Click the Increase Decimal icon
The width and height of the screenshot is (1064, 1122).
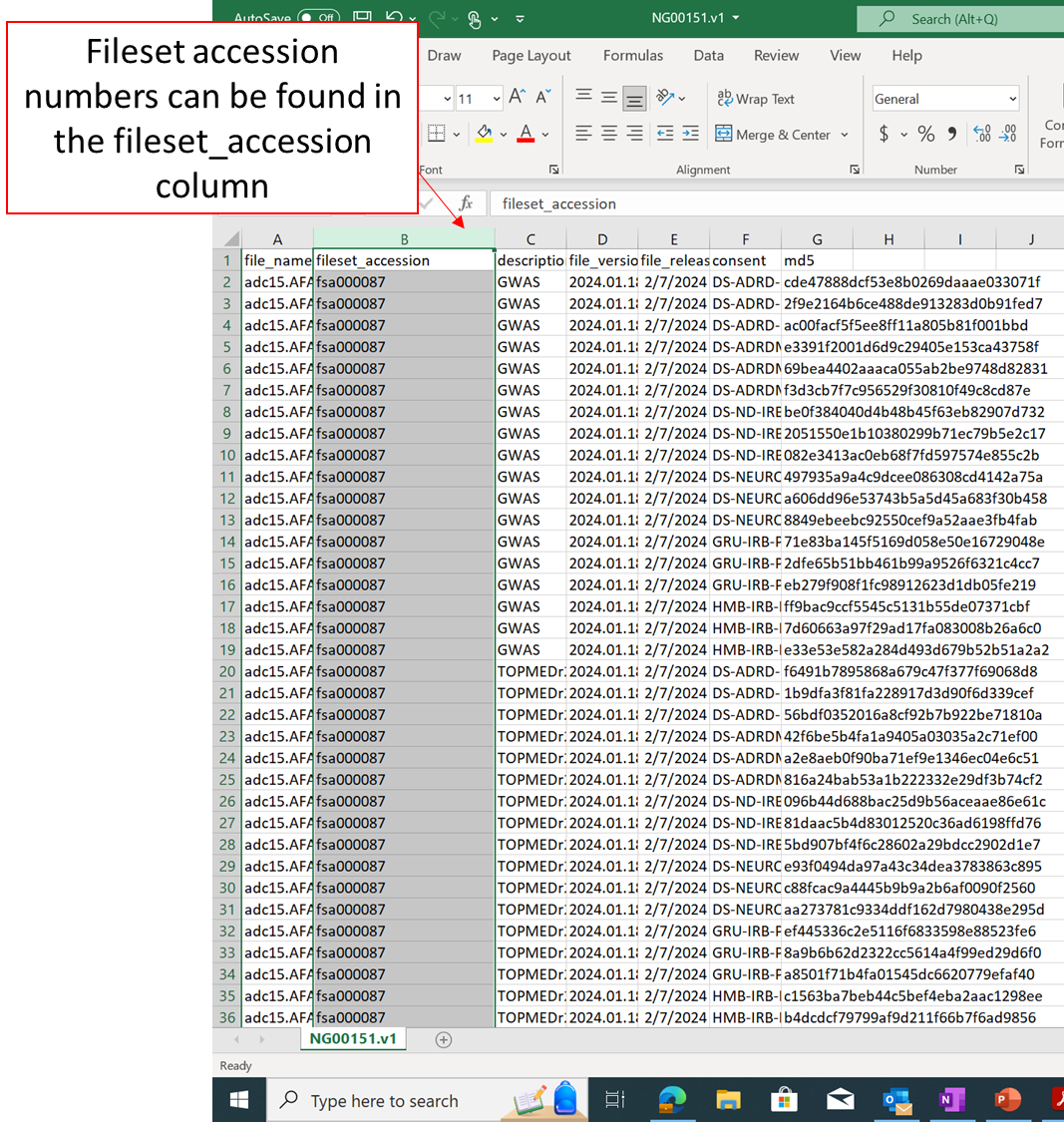click(x=981, y=134)
